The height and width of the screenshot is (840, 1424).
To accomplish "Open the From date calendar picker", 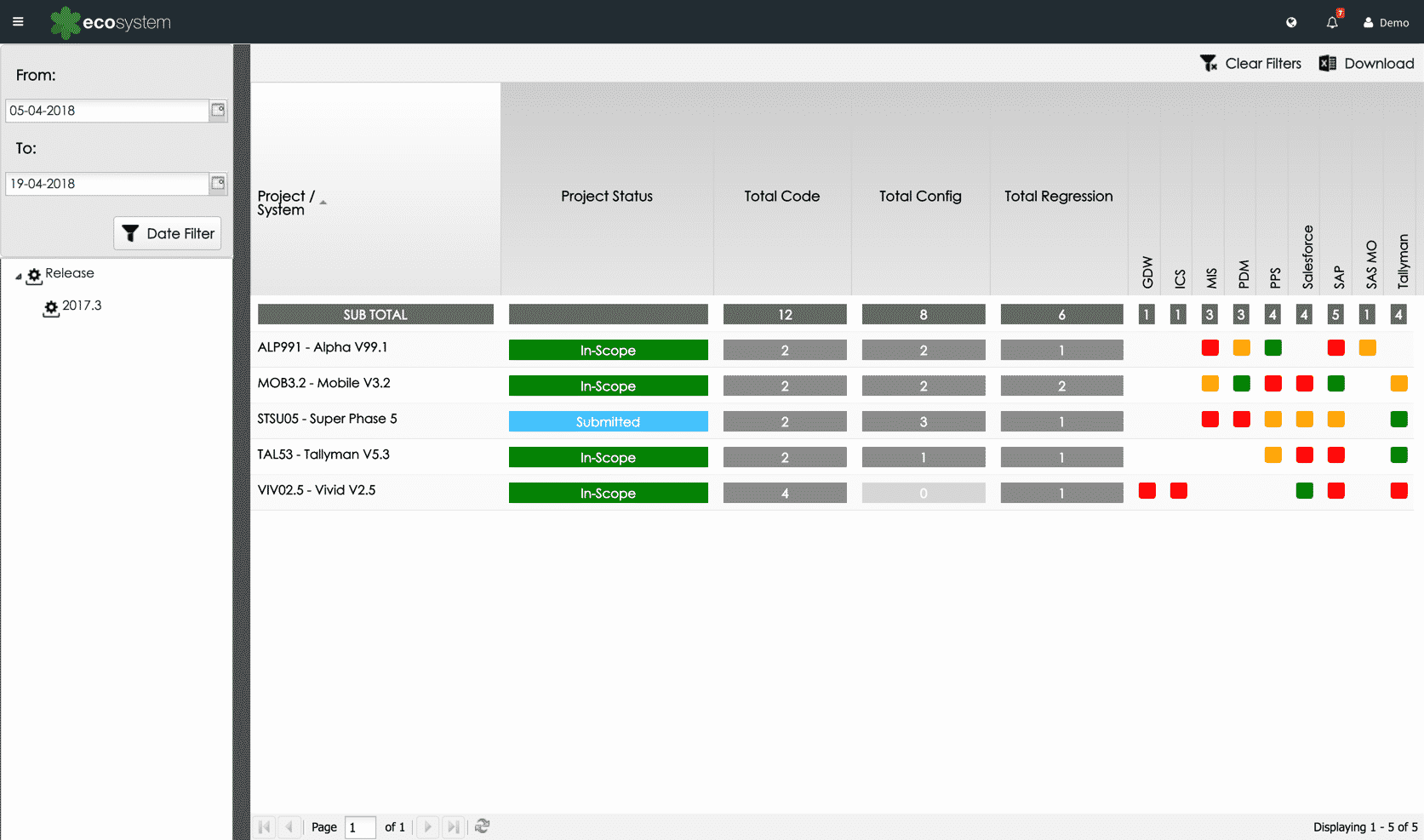I will (x=218, y=111).
